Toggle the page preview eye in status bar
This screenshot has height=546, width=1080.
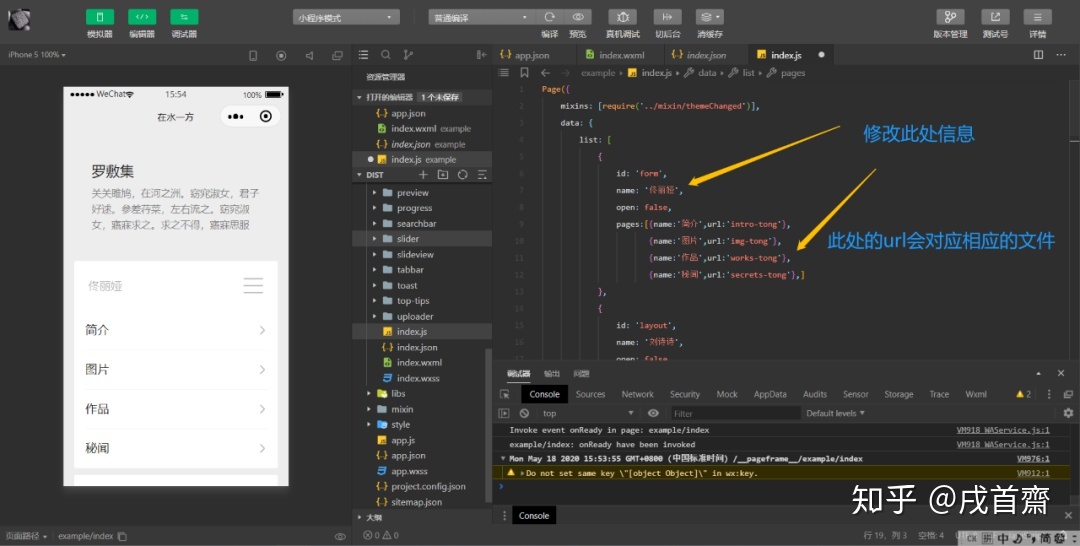coord(340,536)
